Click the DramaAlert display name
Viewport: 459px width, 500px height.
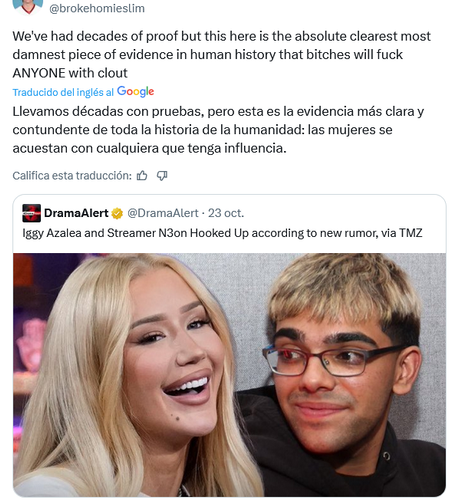76,213
